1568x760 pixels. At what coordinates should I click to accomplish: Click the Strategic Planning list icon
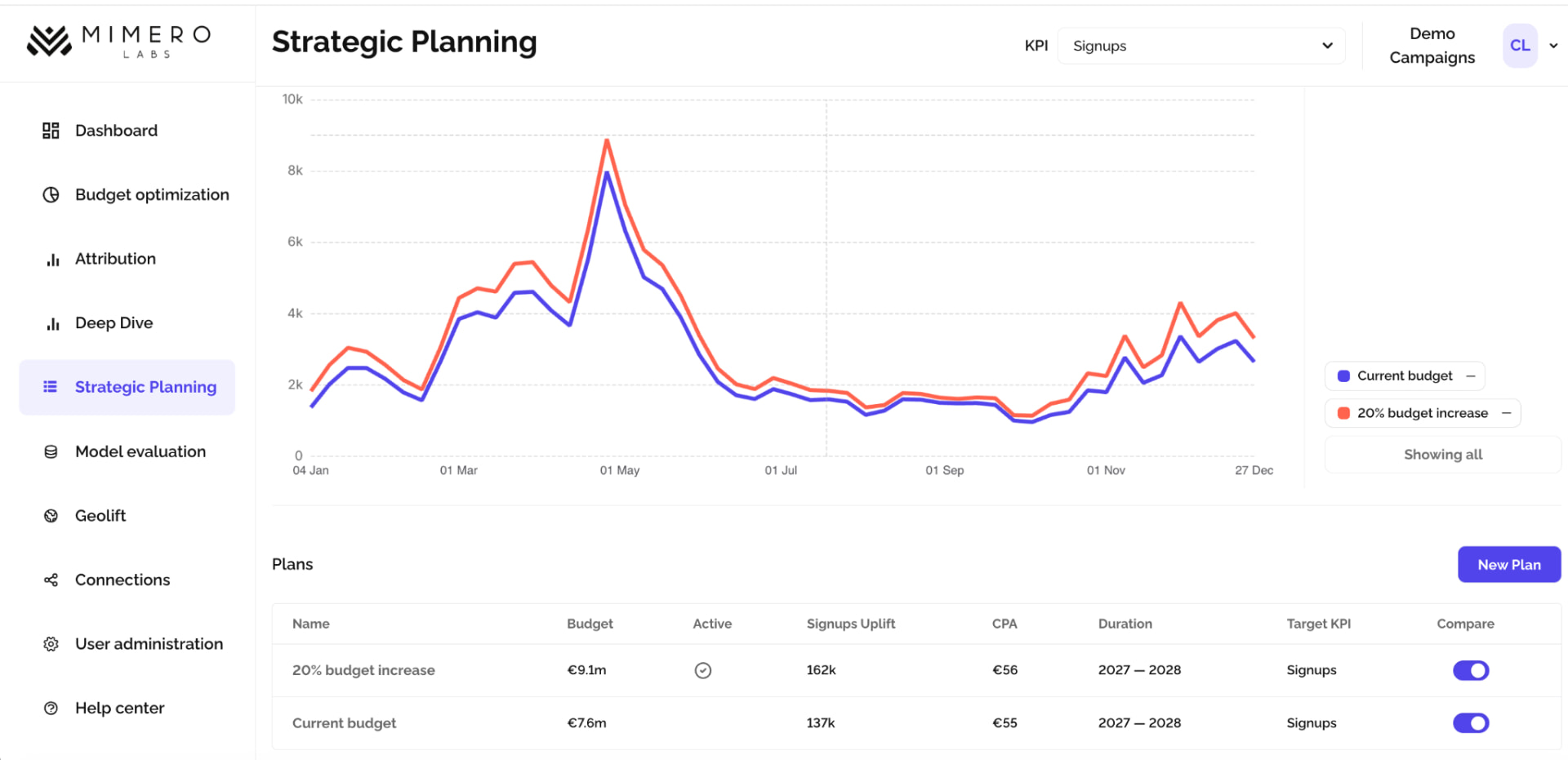click(x=50, y=387)
